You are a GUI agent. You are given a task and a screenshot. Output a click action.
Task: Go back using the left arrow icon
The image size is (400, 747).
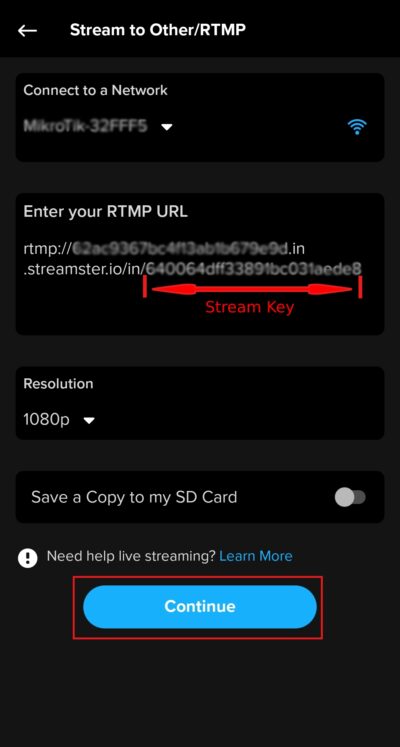(x=28, y=30)
